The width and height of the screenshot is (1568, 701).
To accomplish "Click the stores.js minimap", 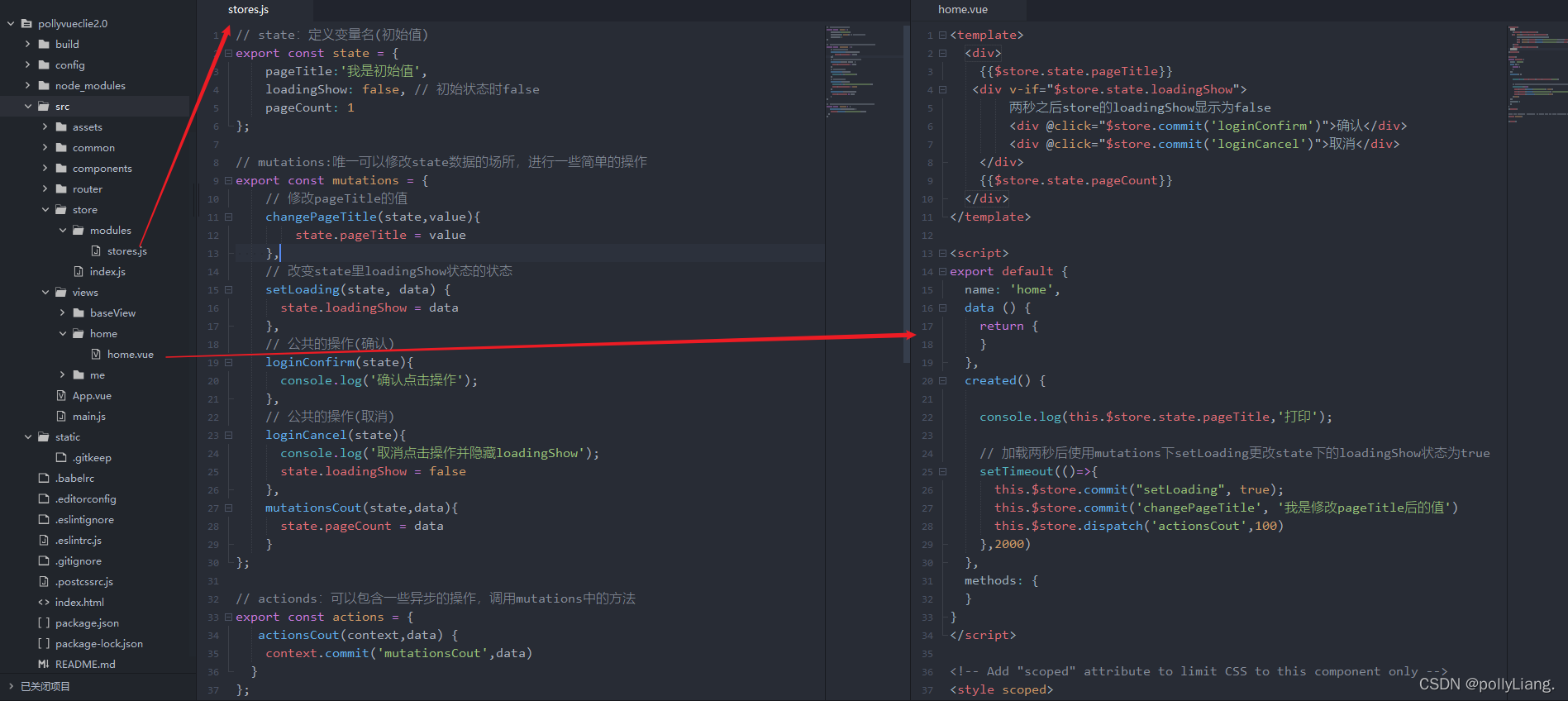I will 862,73.
